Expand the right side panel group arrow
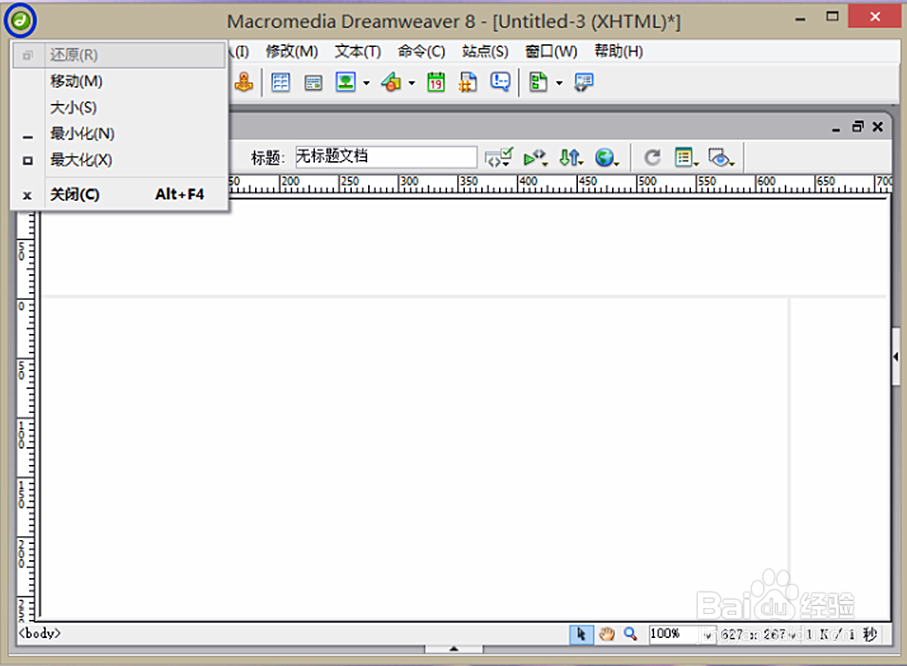The image size is (907, 666). pyautogui.click(x=895, y=357)
